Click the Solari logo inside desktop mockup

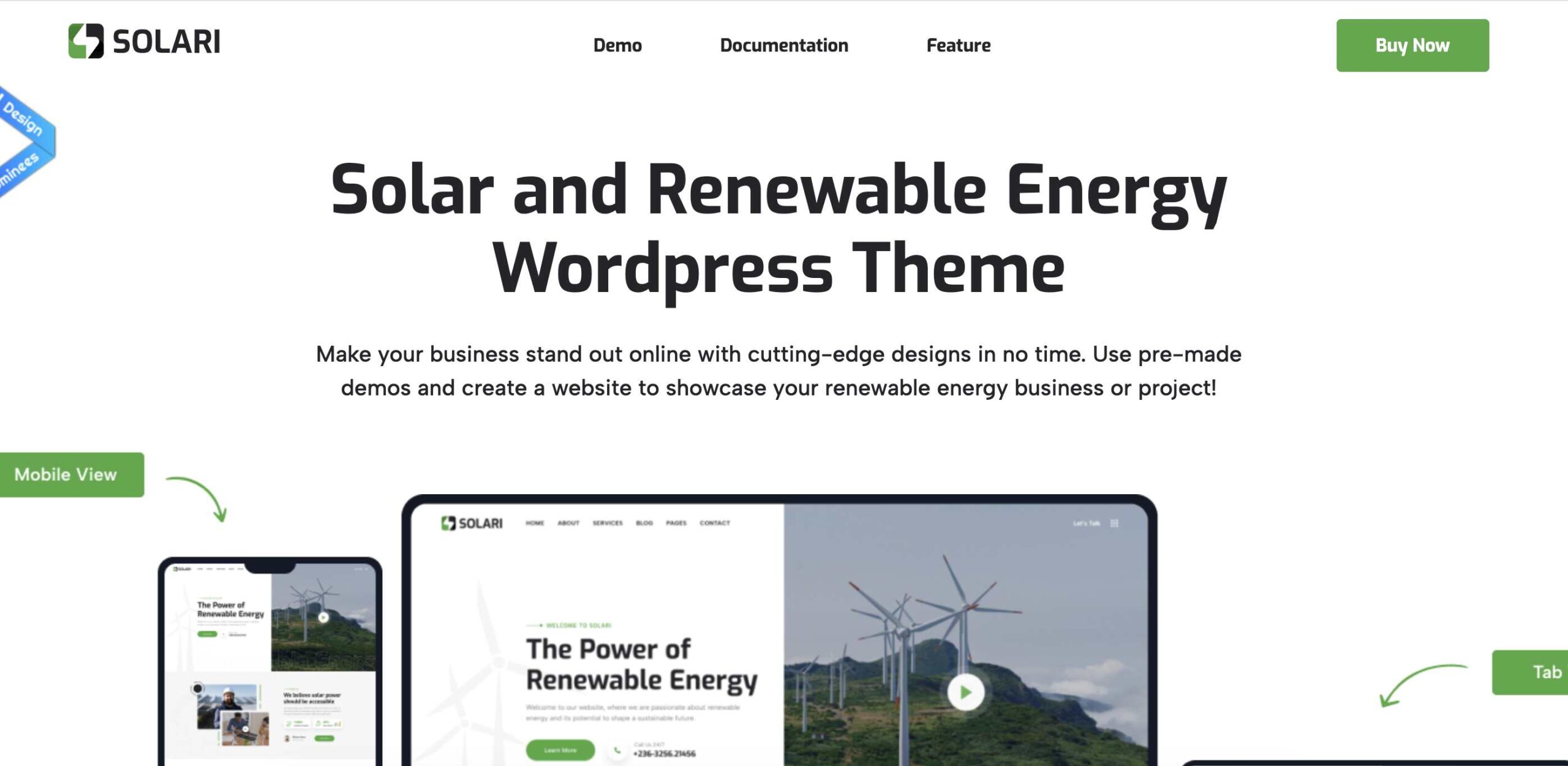(472, 523)
